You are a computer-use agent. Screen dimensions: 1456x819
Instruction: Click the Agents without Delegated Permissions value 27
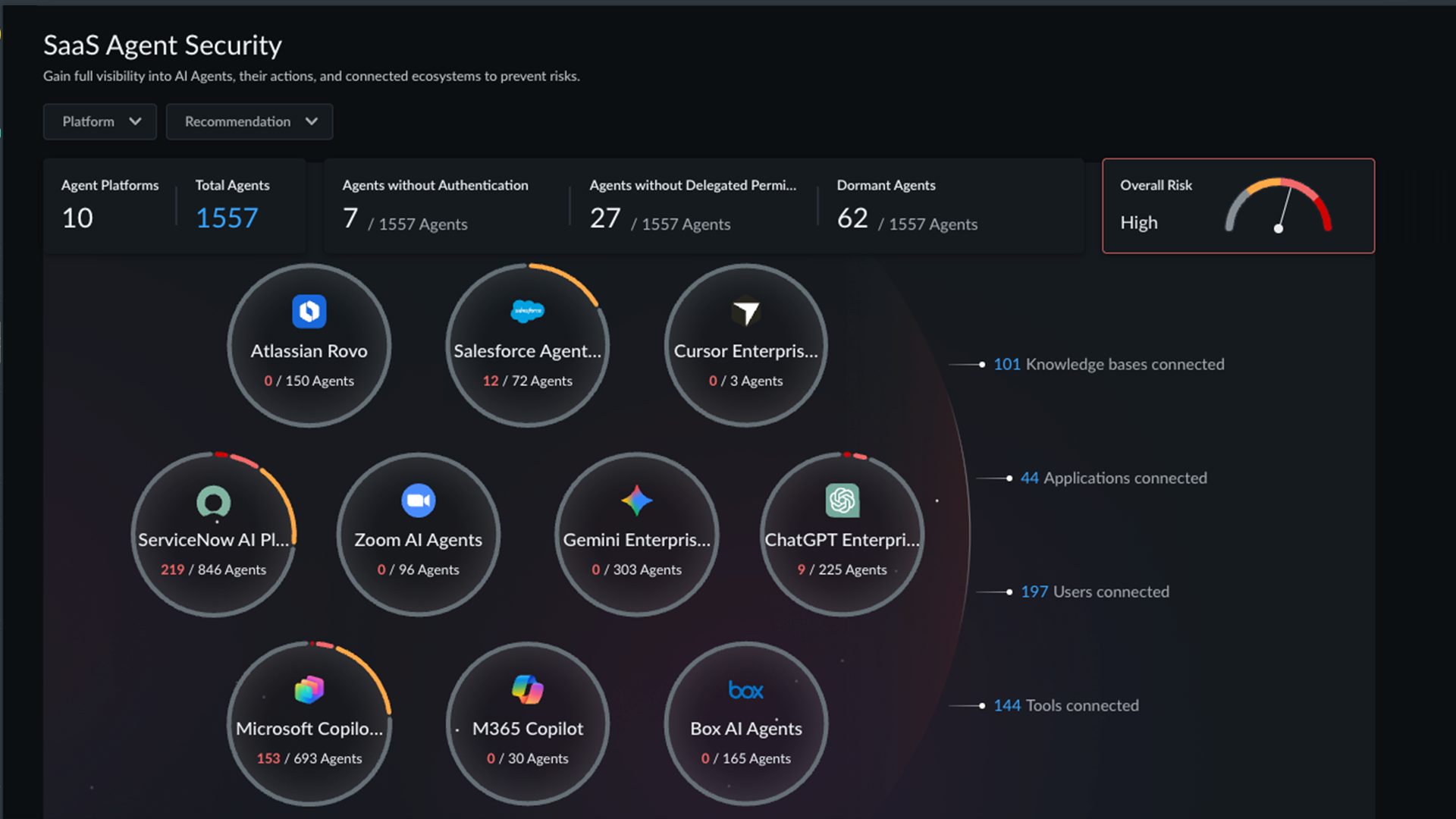(x=605, y=218)
